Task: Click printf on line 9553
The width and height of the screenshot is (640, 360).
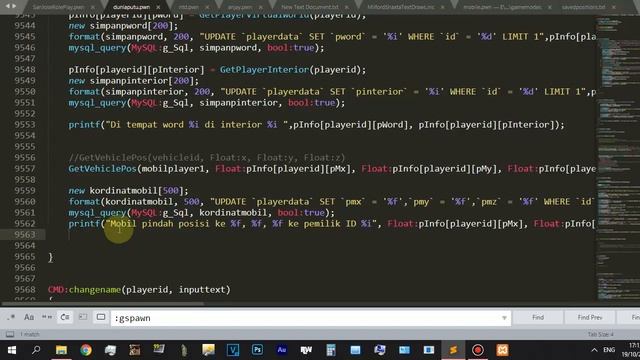Action: click(84, 125)
